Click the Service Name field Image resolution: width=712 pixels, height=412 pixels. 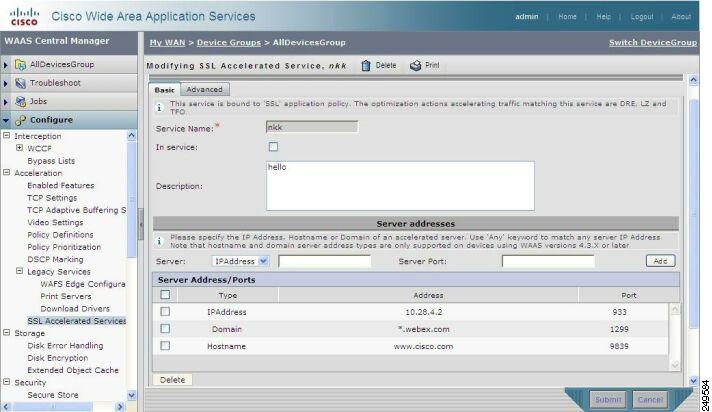pos(312,127)
